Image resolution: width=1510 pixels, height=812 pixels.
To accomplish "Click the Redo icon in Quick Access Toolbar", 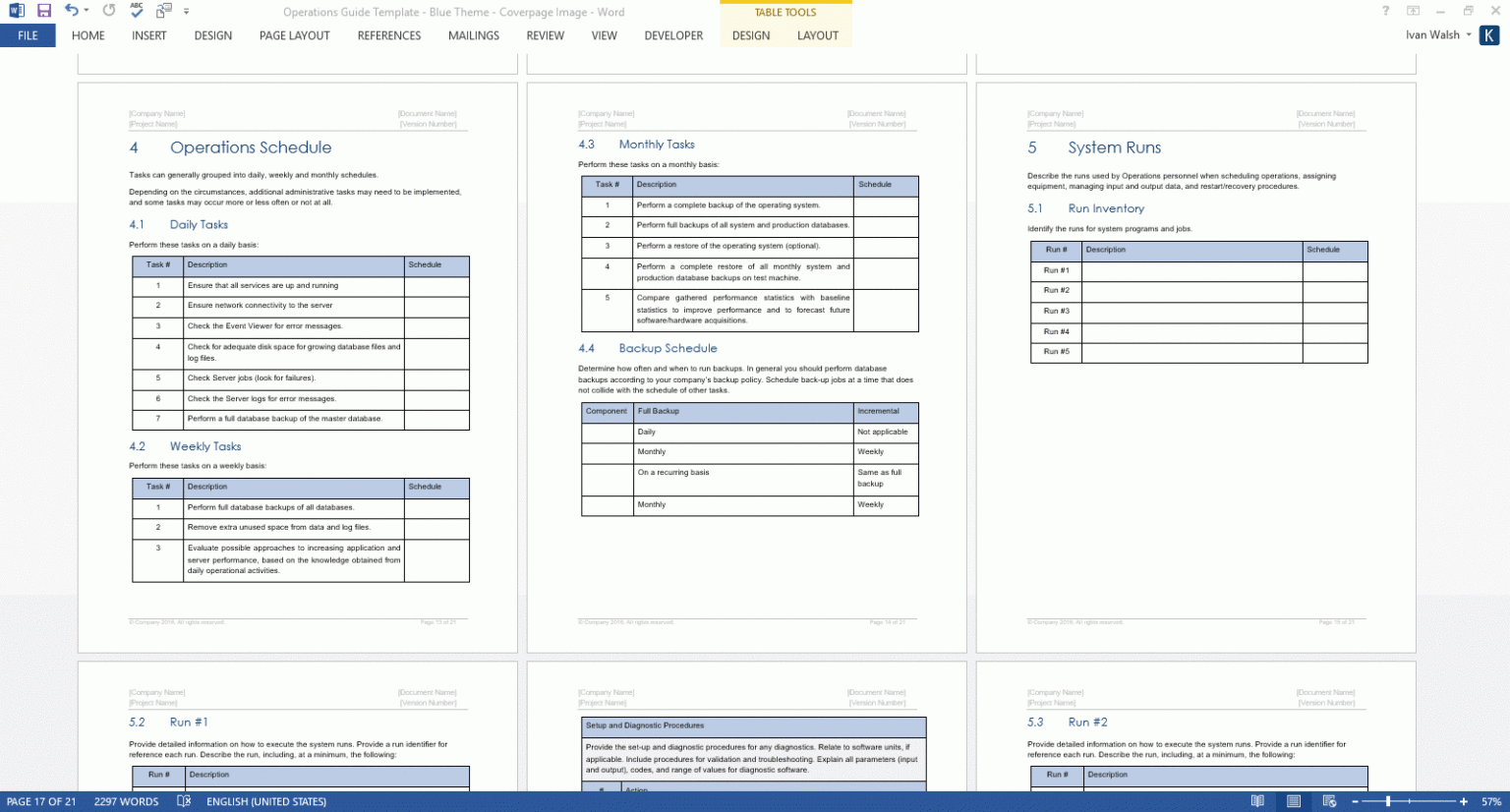I will (108, 11).
